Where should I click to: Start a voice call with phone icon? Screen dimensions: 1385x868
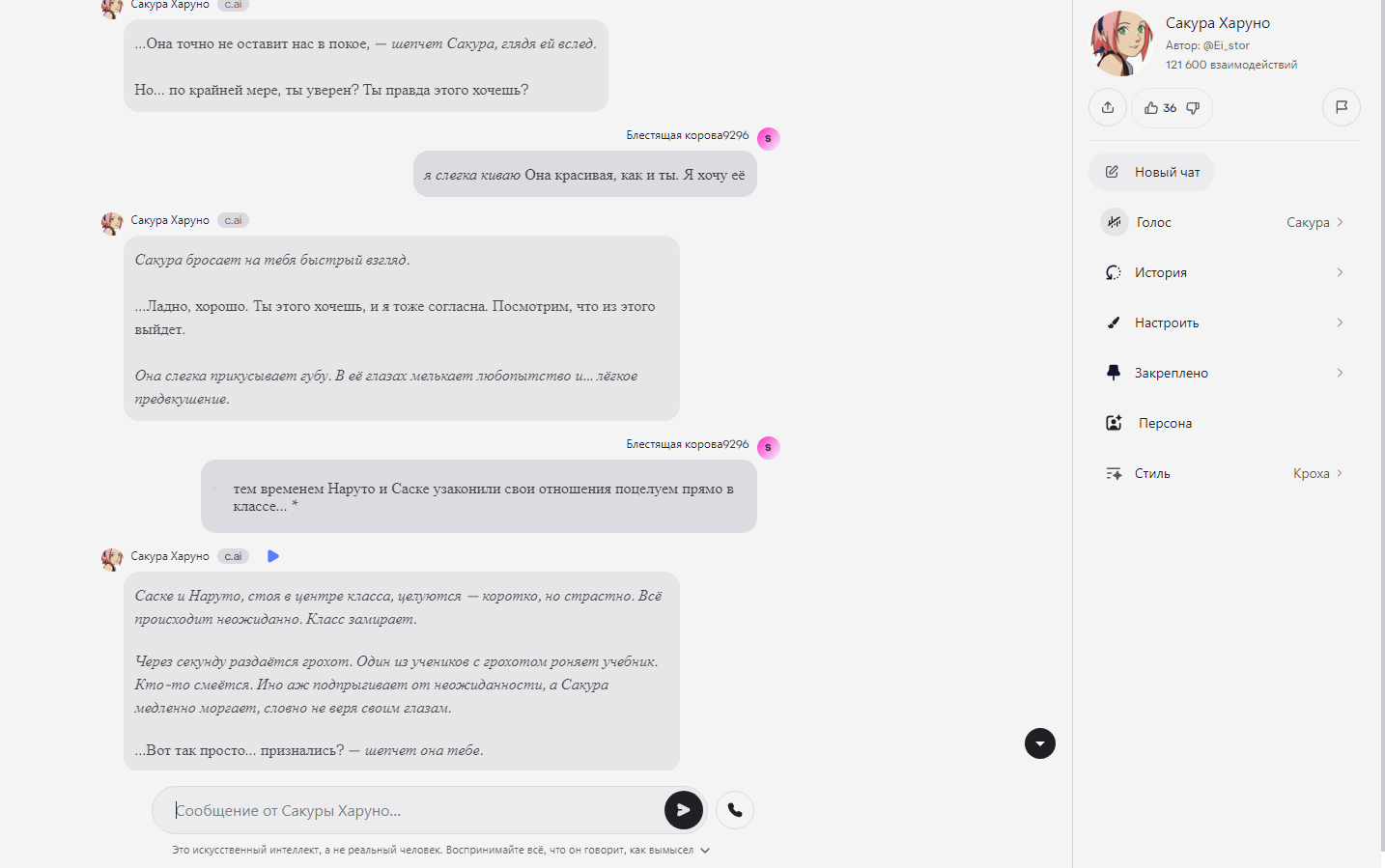(735, 810)
